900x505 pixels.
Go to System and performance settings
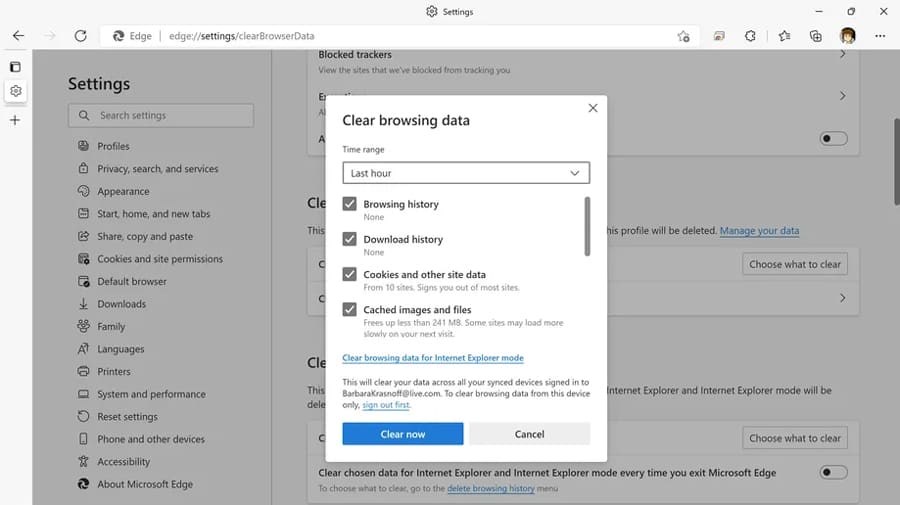click(151, 394)
